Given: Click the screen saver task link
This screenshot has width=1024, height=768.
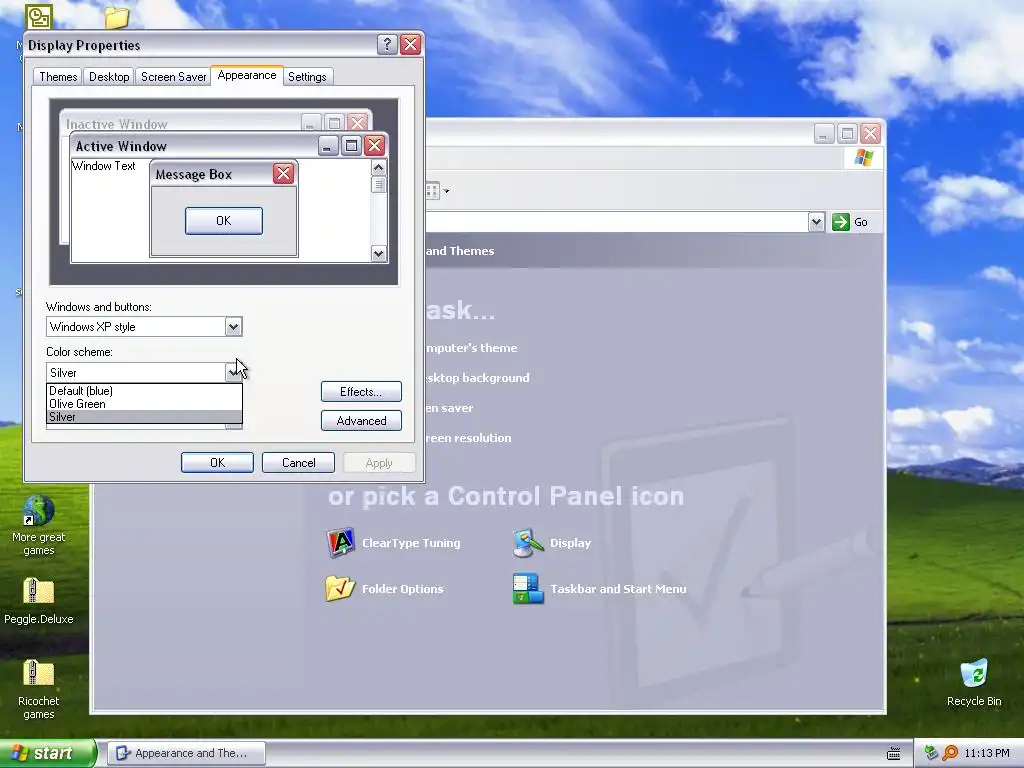Looking at the screenshot, I should coord(450,408).
